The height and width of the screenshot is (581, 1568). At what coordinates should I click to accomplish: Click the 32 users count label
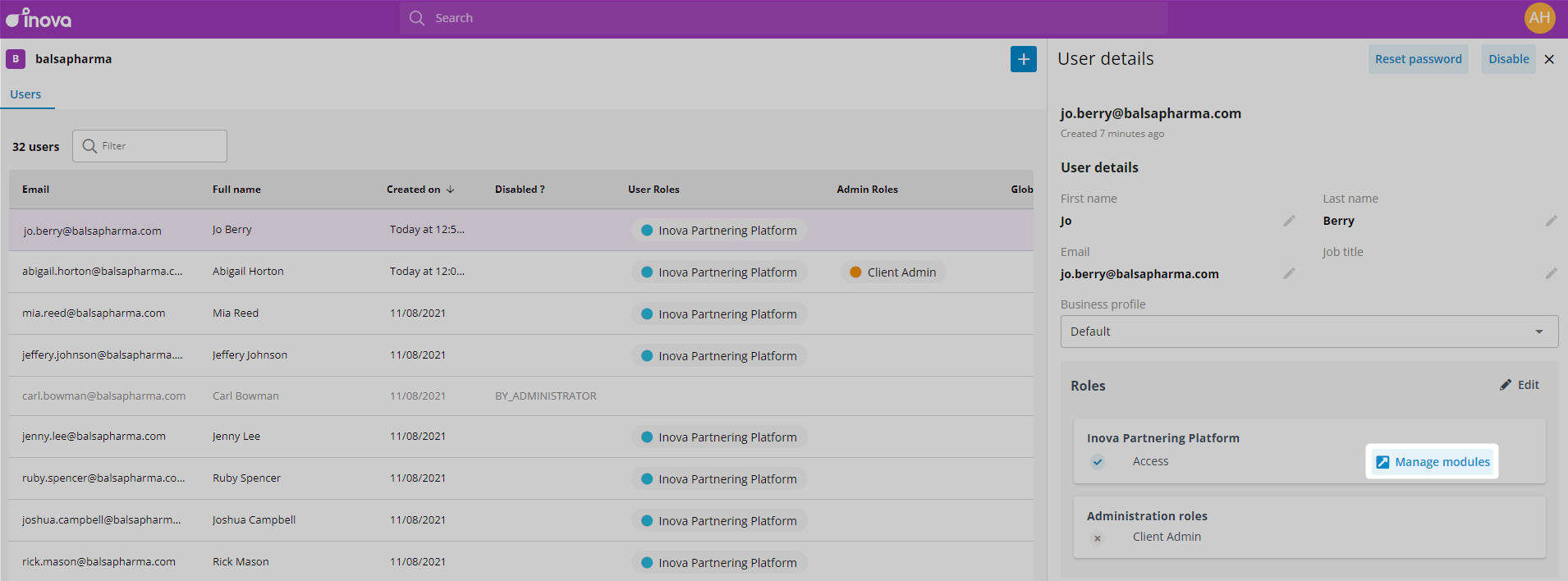[x=36, y=147]
